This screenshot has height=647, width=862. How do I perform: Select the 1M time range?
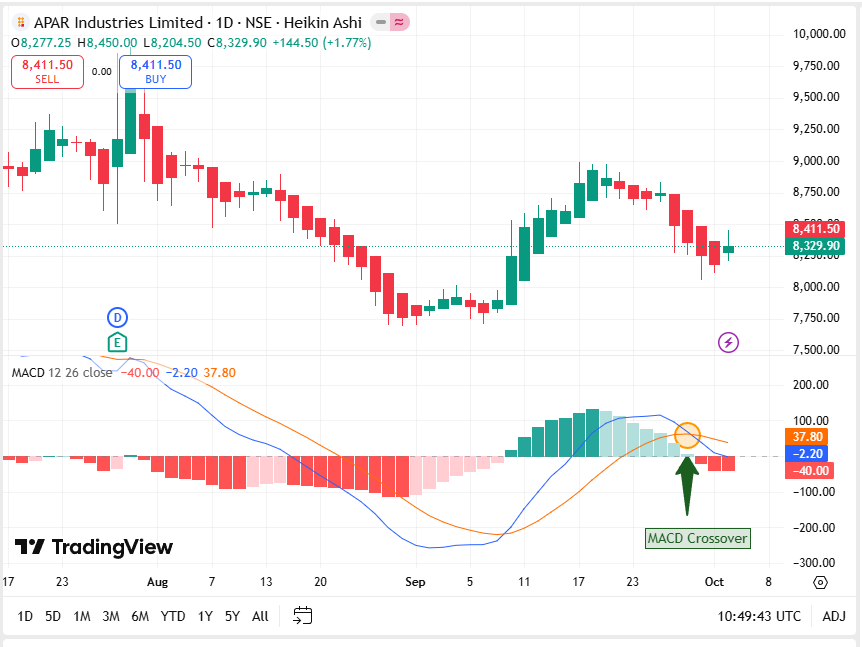tap(82, 616)
